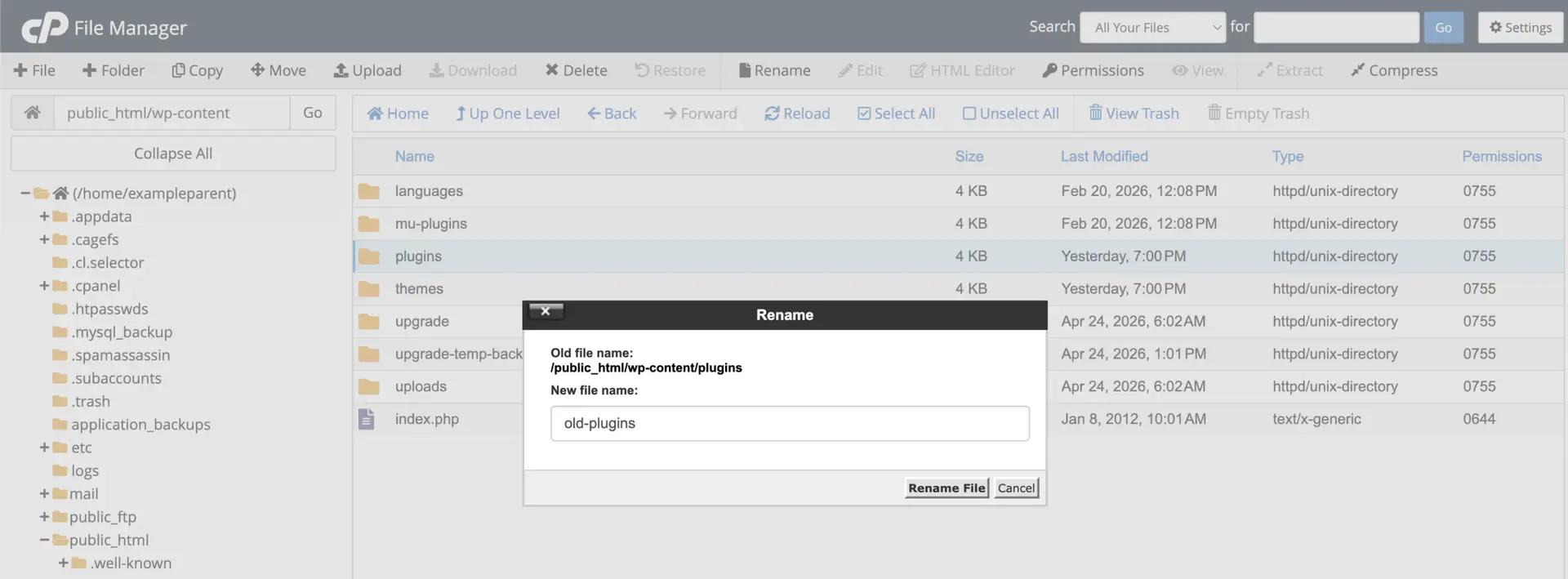Open Settings with the gear button

tap(1521, 28)
